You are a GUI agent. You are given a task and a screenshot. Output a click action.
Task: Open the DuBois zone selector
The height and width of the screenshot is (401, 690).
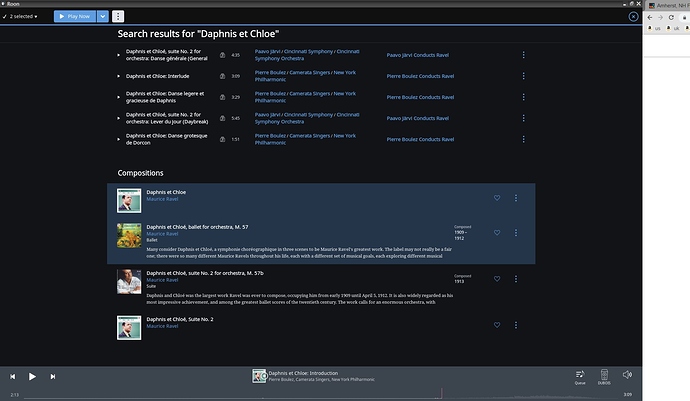pyautogui.click(x=604, y=377)
